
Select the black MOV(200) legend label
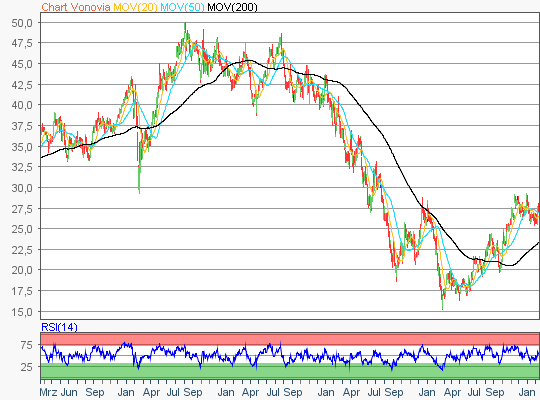click(x=232, y=7)
